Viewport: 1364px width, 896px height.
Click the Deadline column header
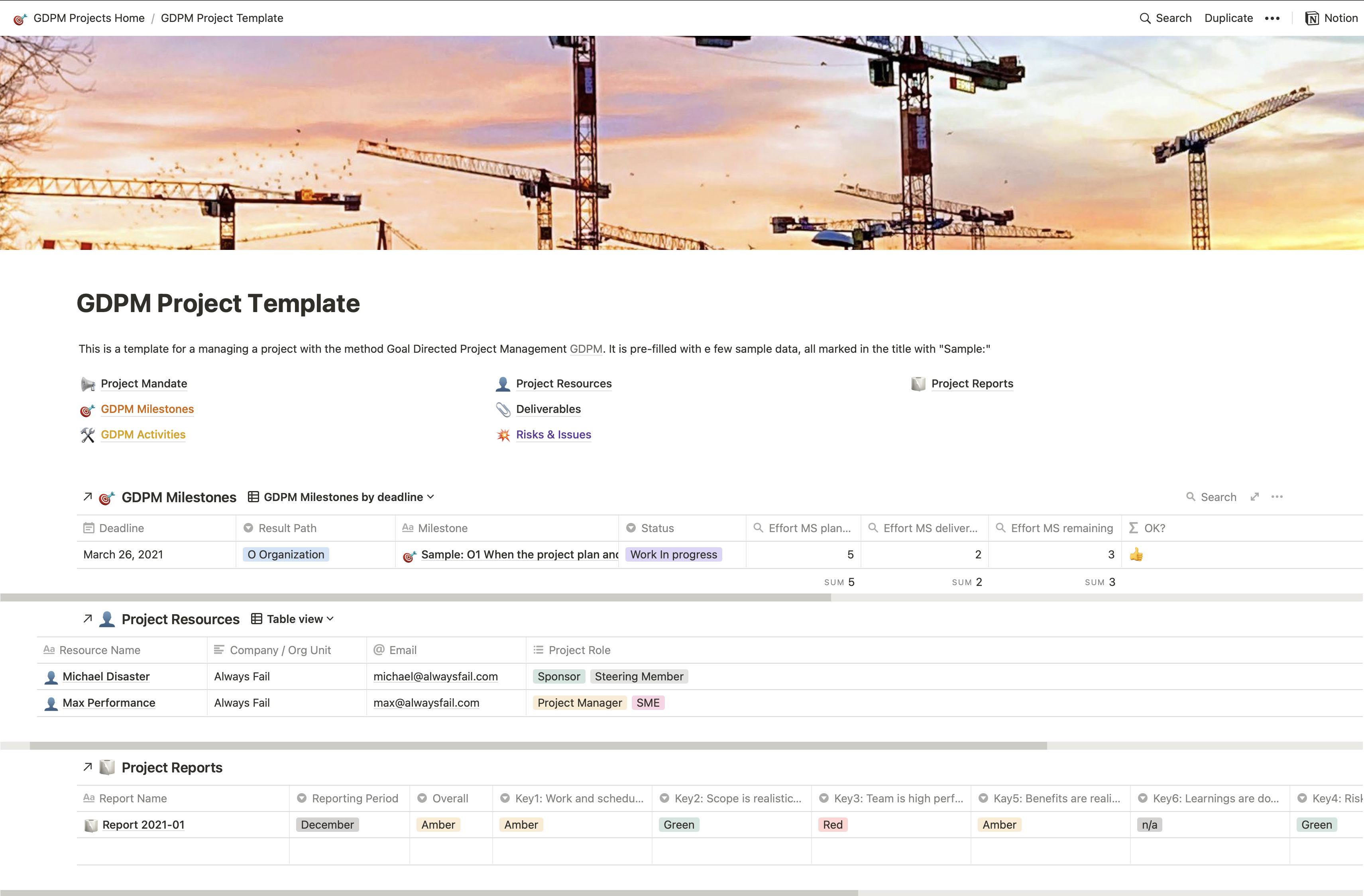coord(122,528)
